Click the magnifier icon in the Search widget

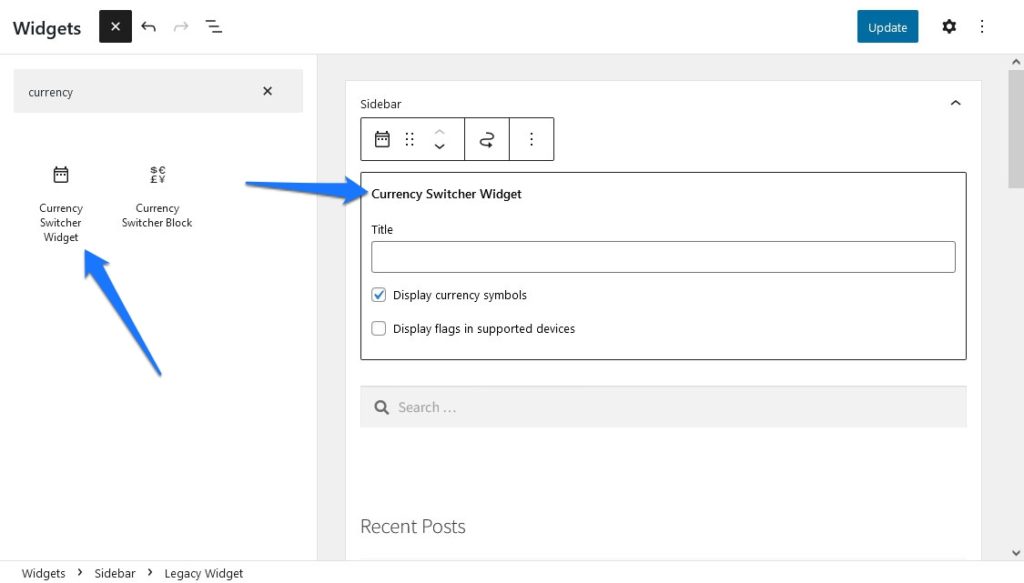coord(381,407)
